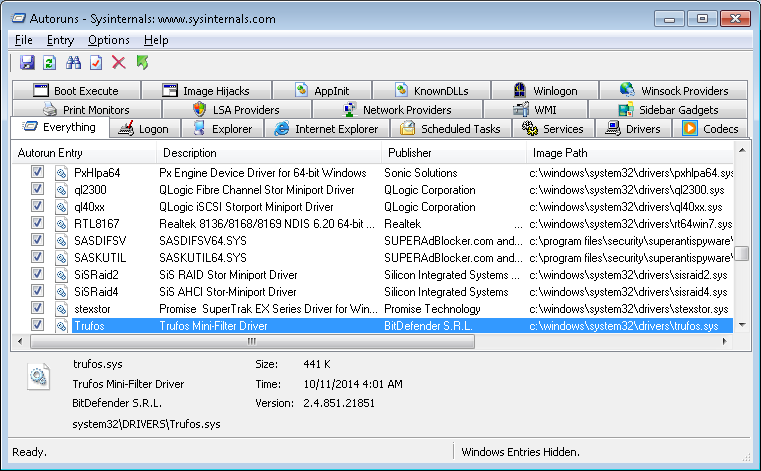This screenshot has height=471, width=761.
Task: Click the PxHlpa64 driver file icon
Action: click(x=61, y=173)
